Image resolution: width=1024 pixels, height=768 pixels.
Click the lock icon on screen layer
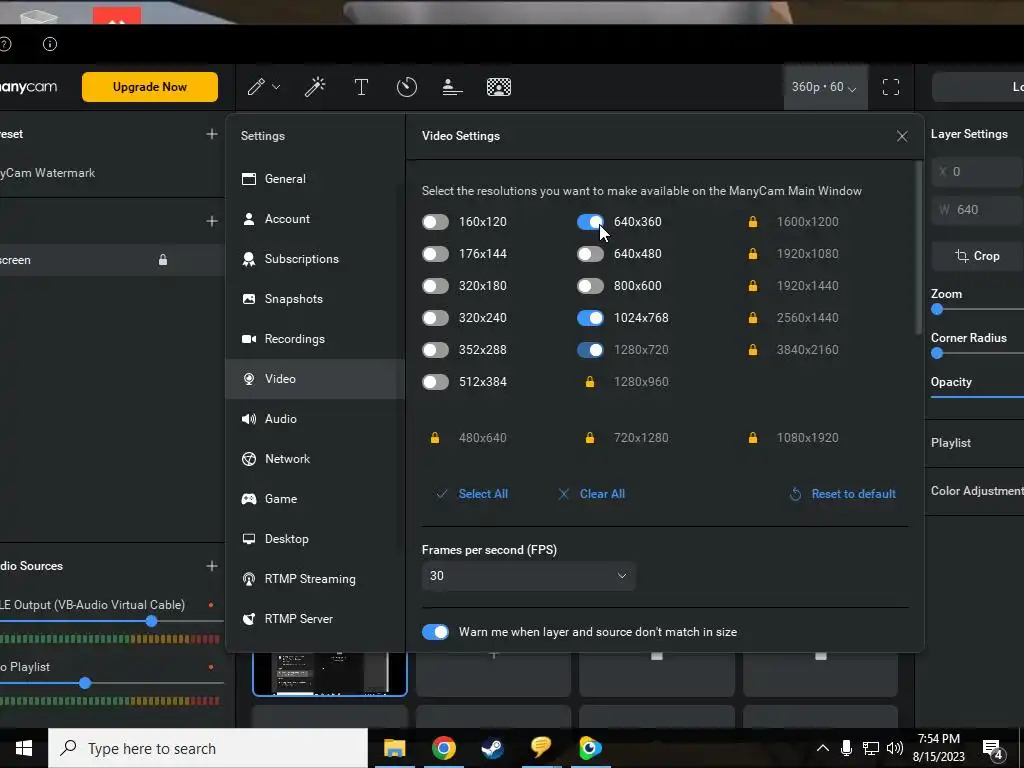(x=163, y=260)
